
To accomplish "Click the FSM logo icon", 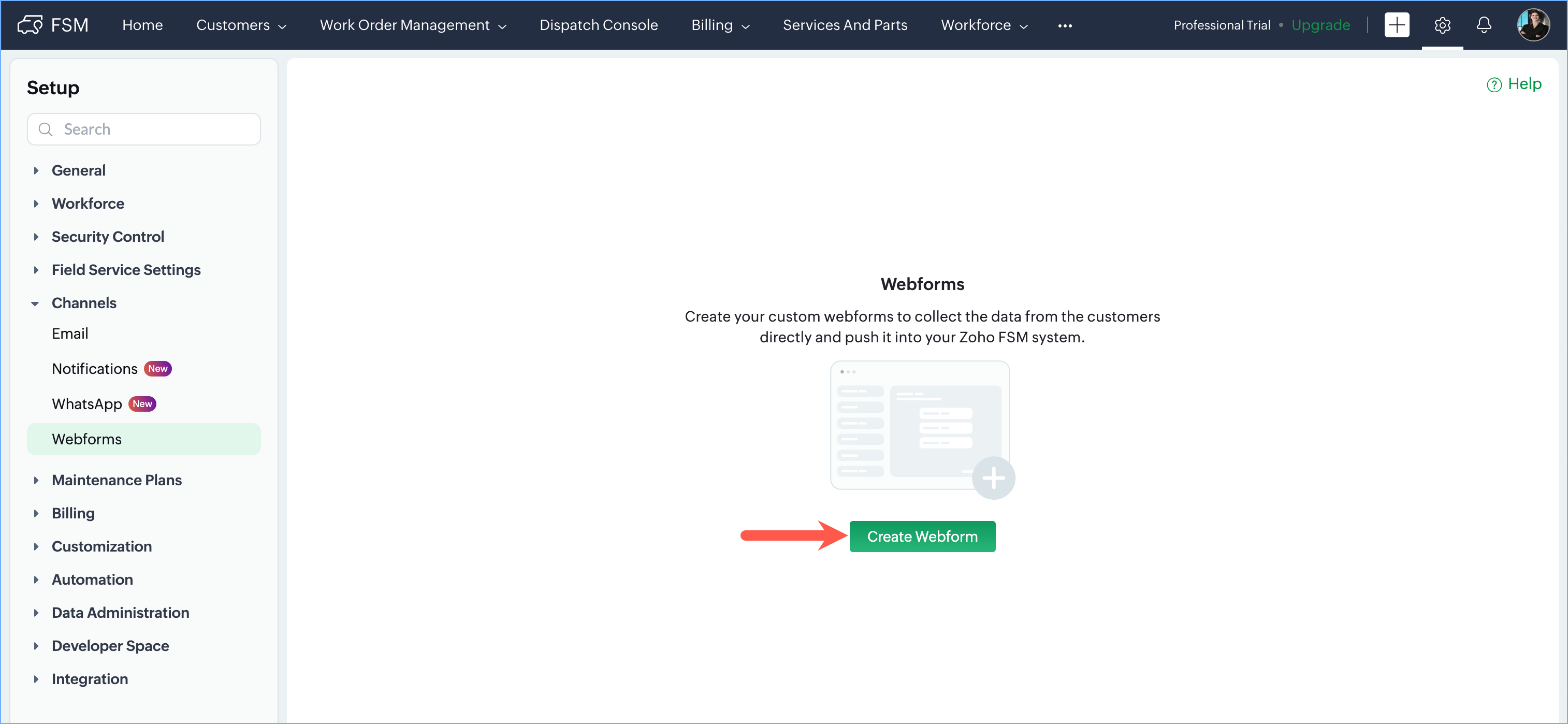I will [30, 25].
